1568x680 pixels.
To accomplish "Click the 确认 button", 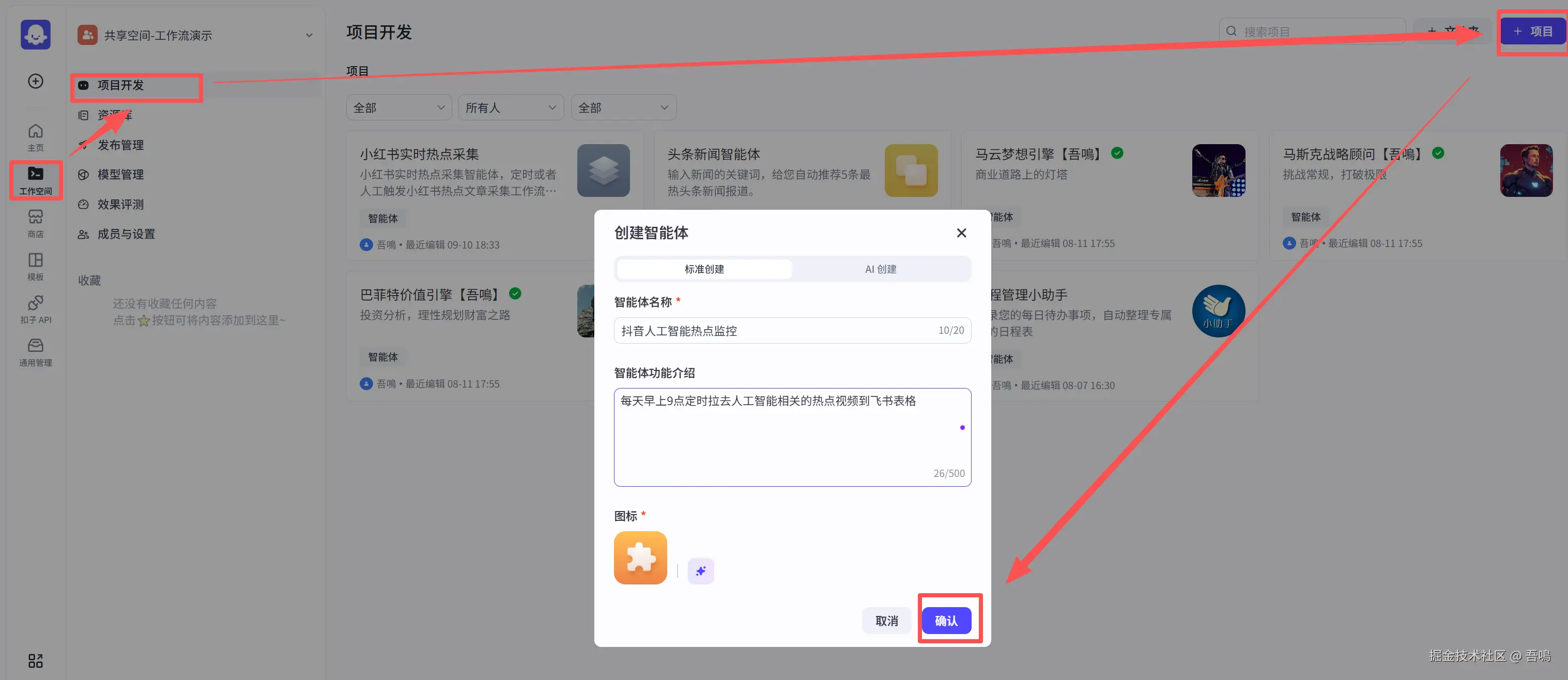I will pyautogui.click(x=946, y=621).
